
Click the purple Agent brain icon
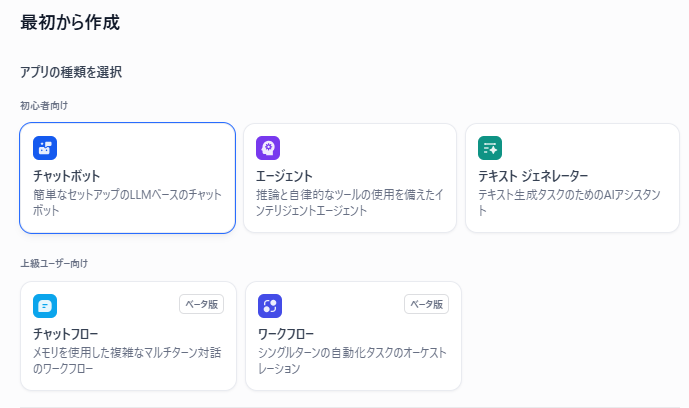pyautogui.click(x=268, y=148)
